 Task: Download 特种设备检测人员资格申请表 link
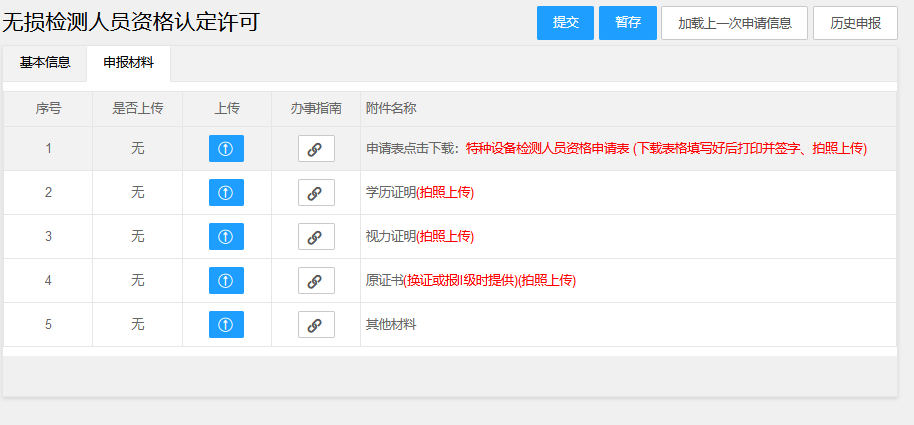point(548,149)
